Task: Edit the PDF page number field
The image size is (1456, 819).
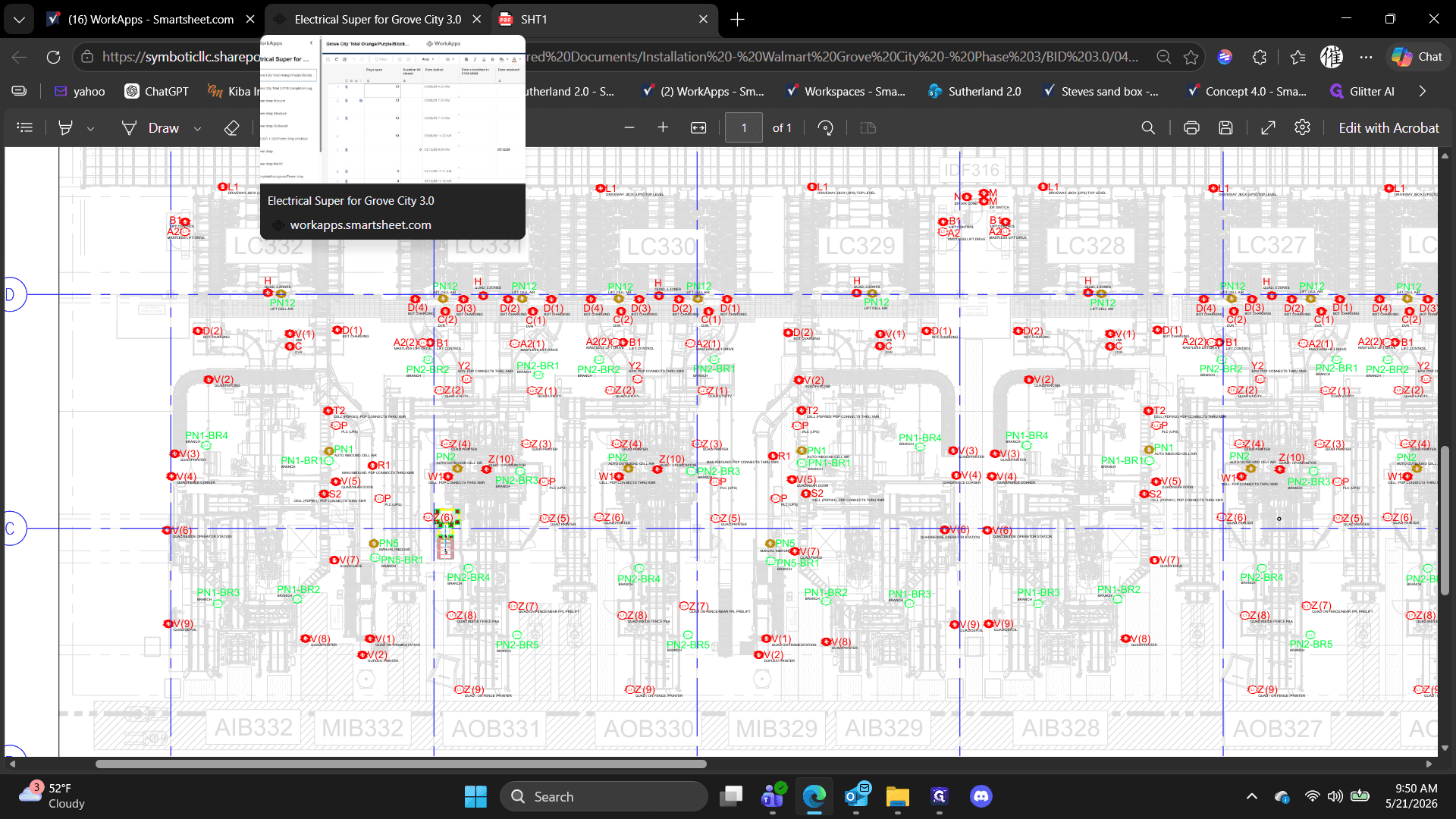Action: coord(744,128)
